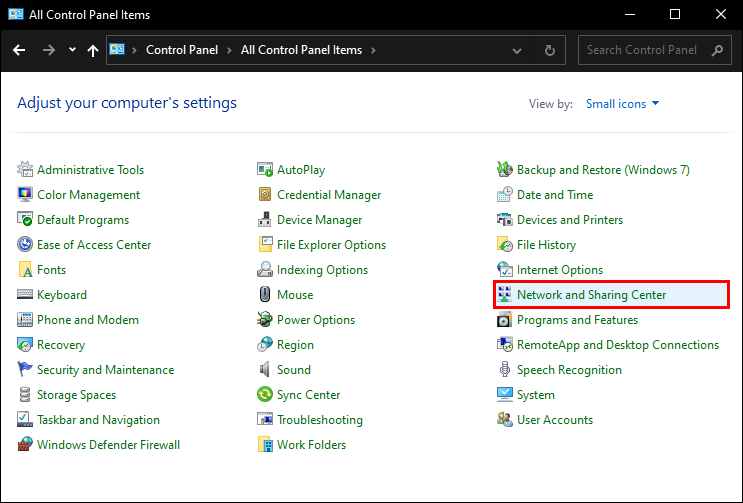Click the Credential Manager safe icon
The height and width of the screenshot is (503, 743).
[265, 194]
